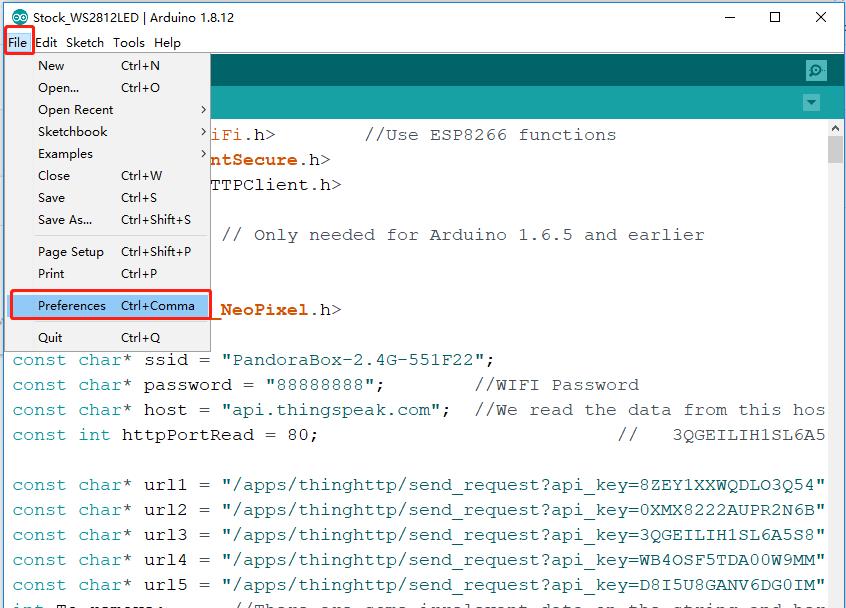Click the Arduino logo in title bar

tap(18, 17)
